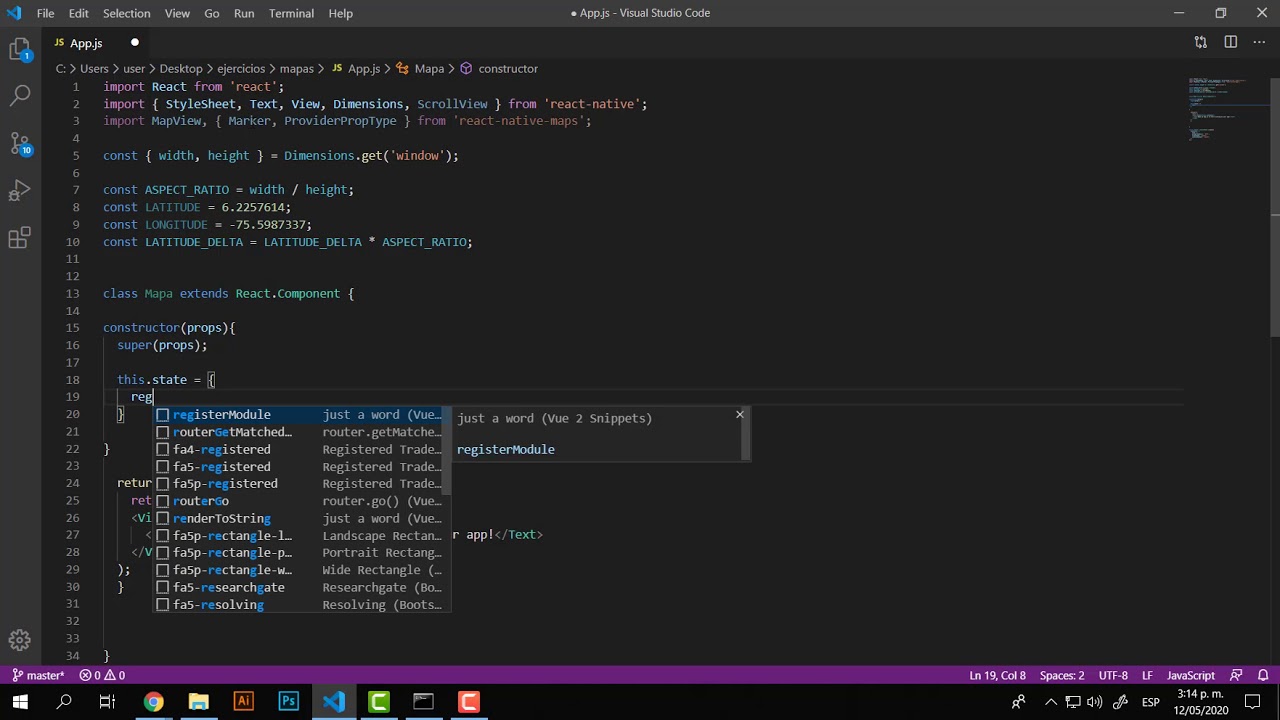The width and height of the screenshot is (1280, 720).
Task: Open Adobe Illustrator from the taskbar
Action: click(243, 702)
